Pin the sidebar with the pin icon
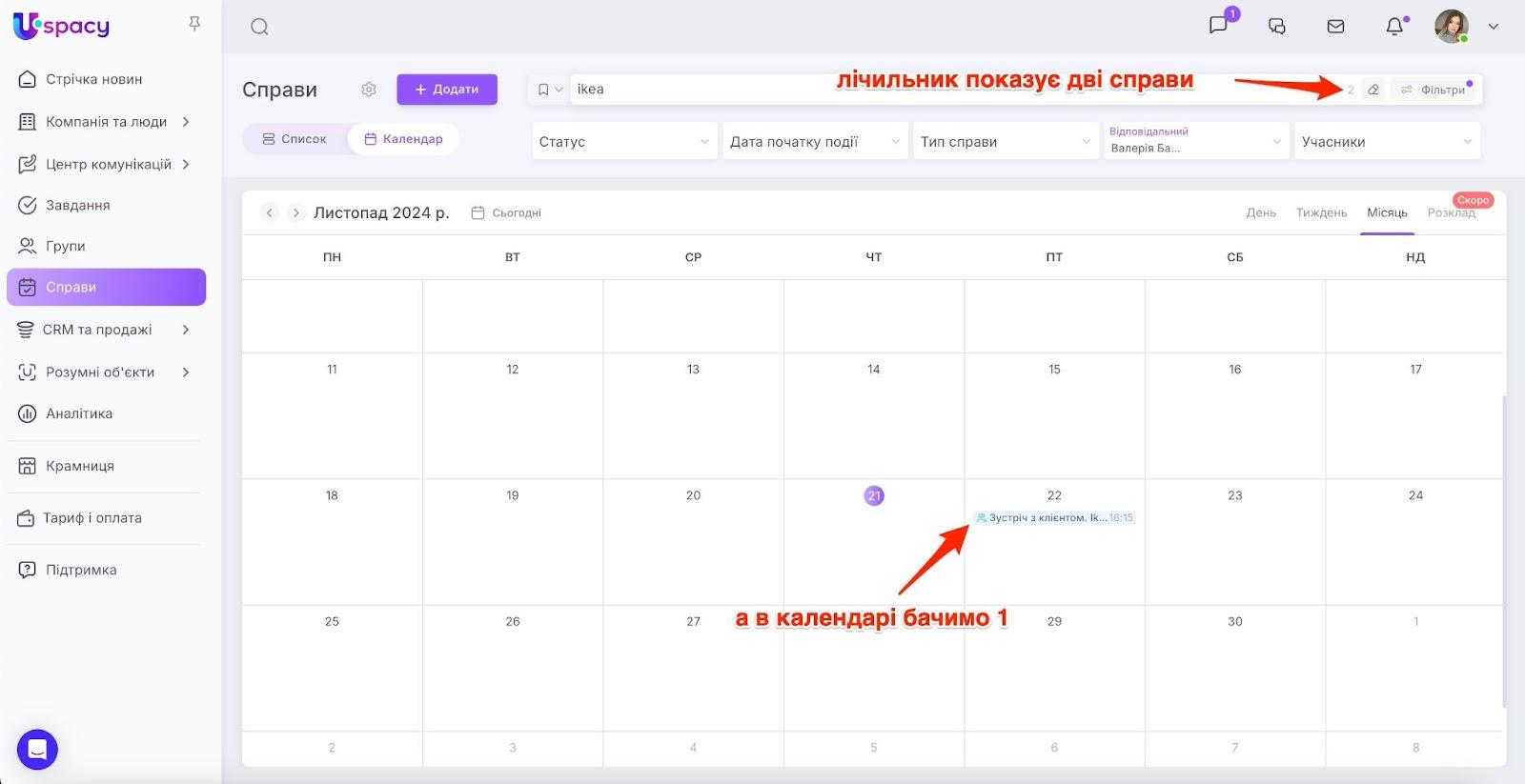The width and height of the screenshot is (1525, 784). click(194, 24)
